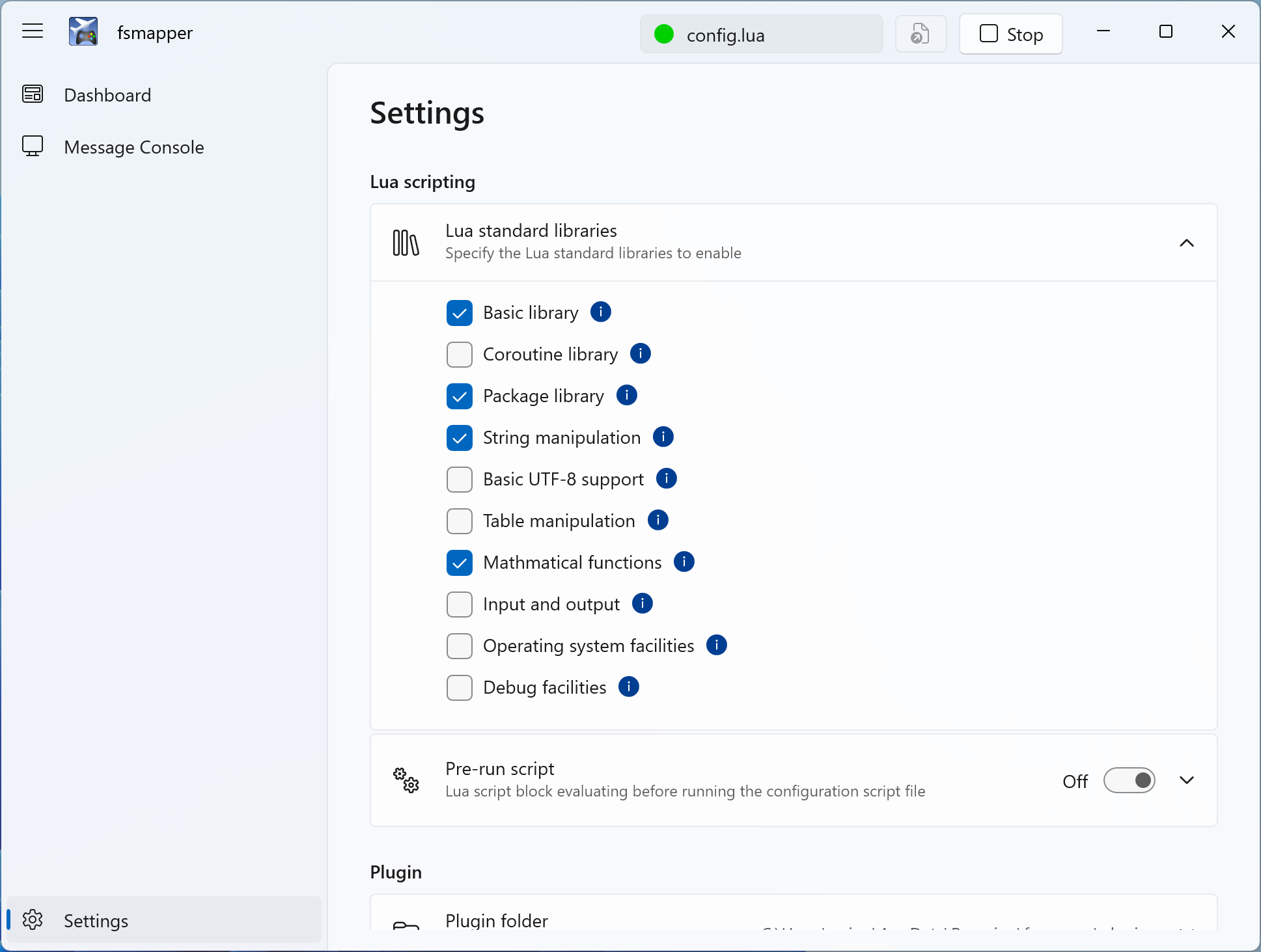Disable the String manipulation checkbox

460,438
